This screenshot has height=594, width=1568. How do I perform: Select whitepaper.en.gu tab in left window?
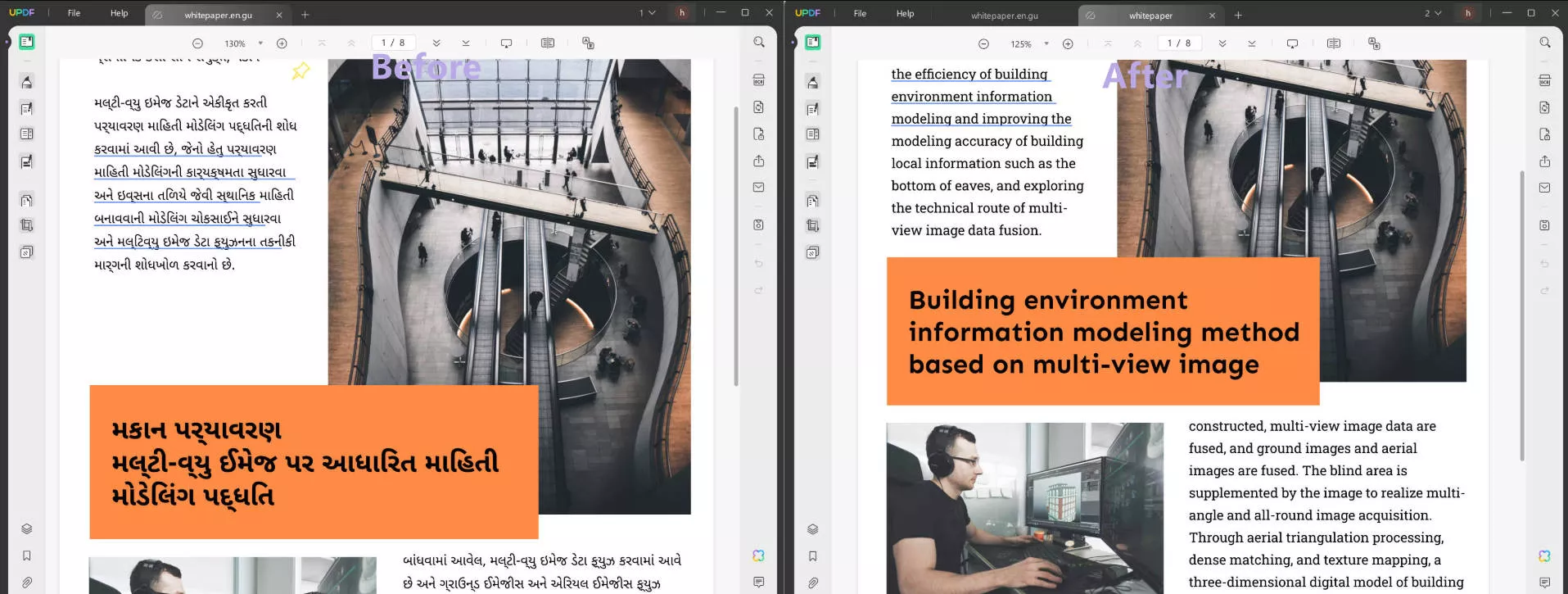[x=218, y=15]
